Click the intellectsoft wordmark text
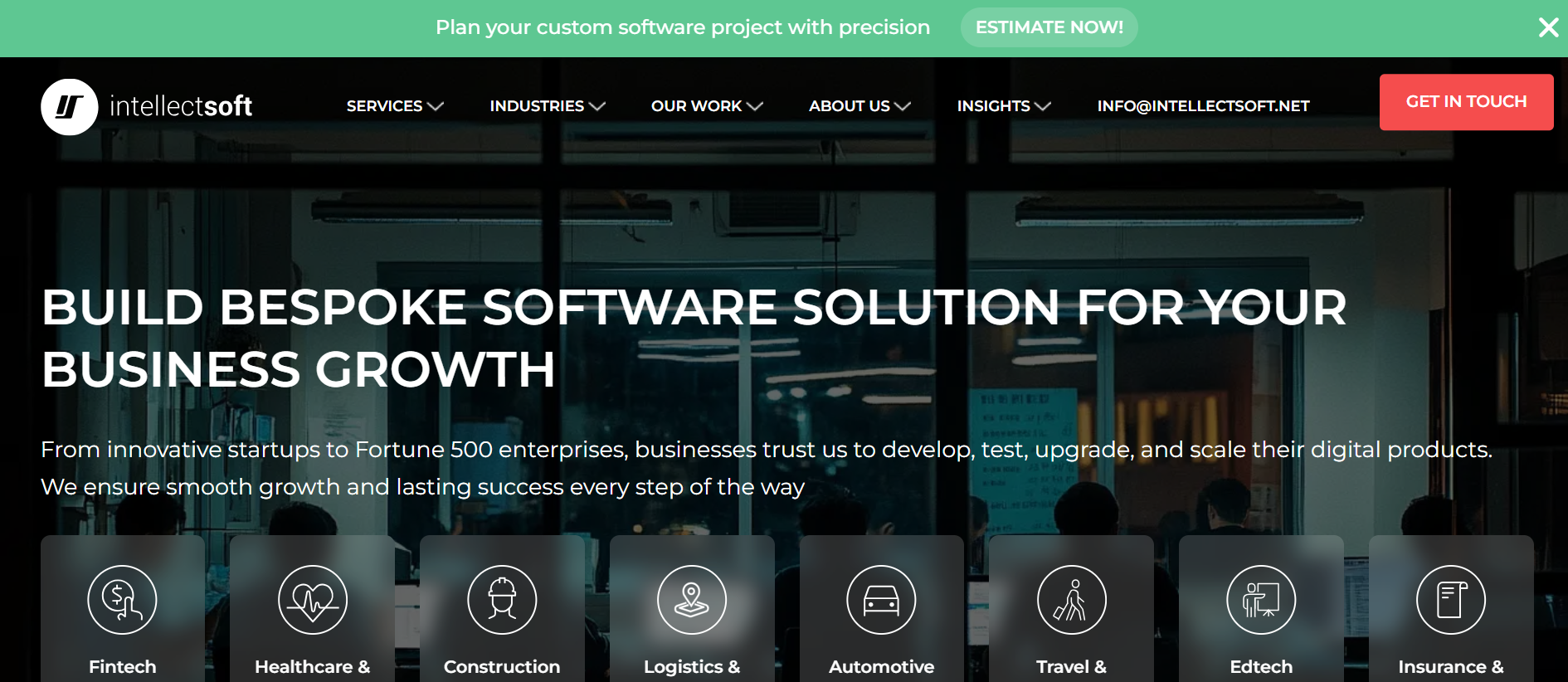 pyautogui.click(x=181, y=106)
